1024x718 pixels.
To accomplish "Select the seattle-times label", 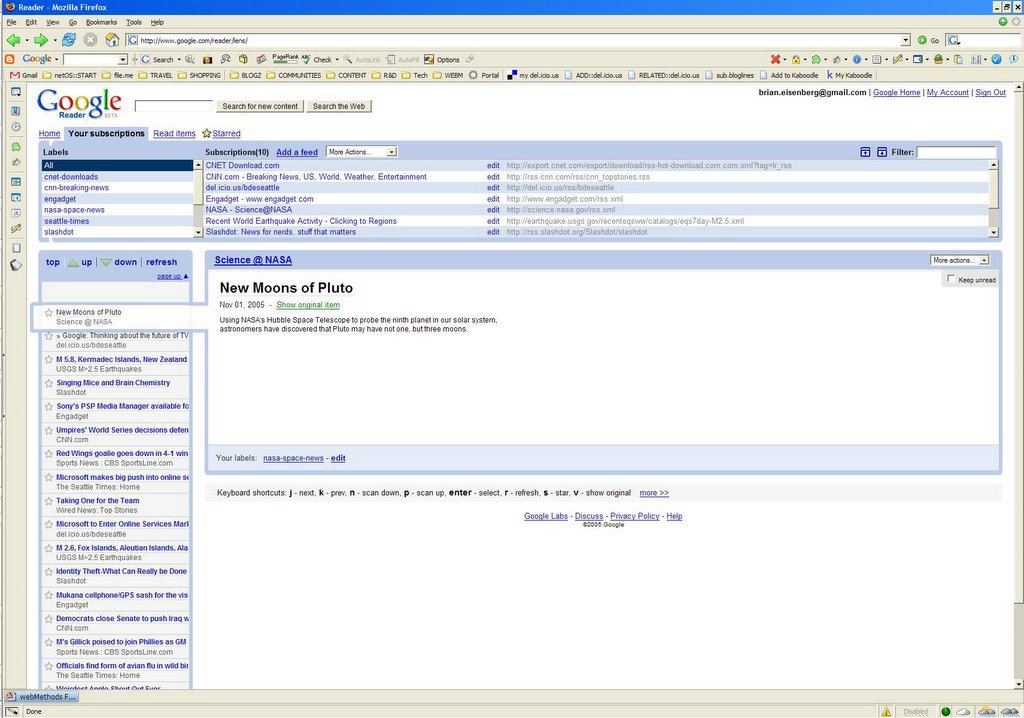I will click(67, 221).
